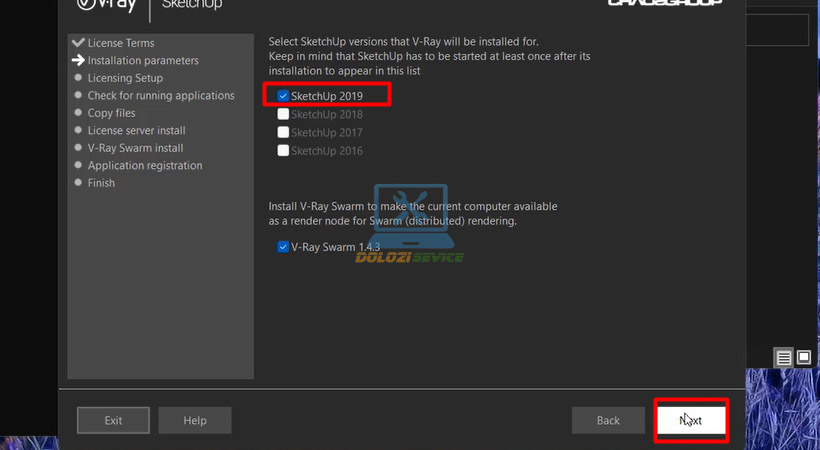Click the bullet icon beside Finish step
This screenshot has height=450, width=820.
[78, 183]
